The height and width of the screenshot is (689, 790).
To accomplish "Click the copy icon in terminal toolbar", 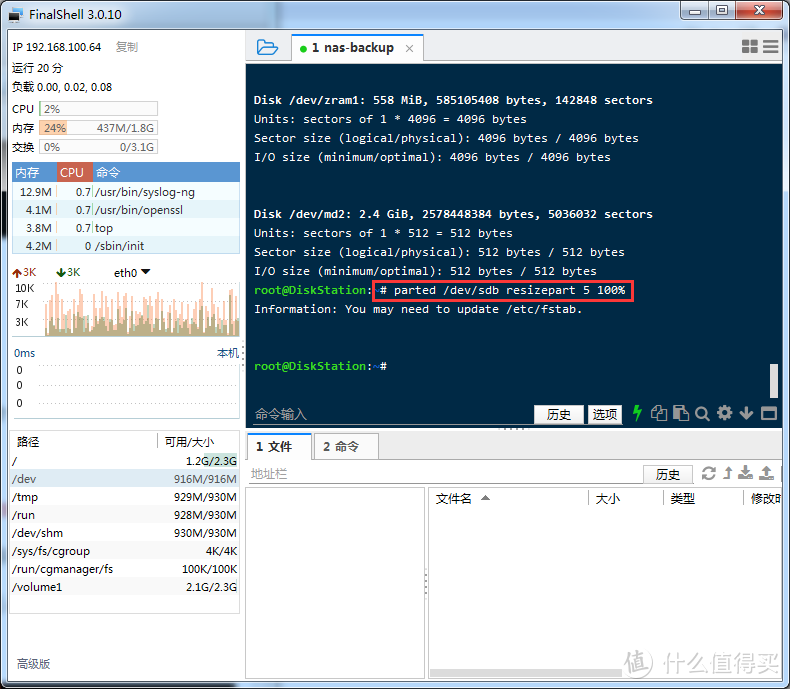I will pos(659,414).
